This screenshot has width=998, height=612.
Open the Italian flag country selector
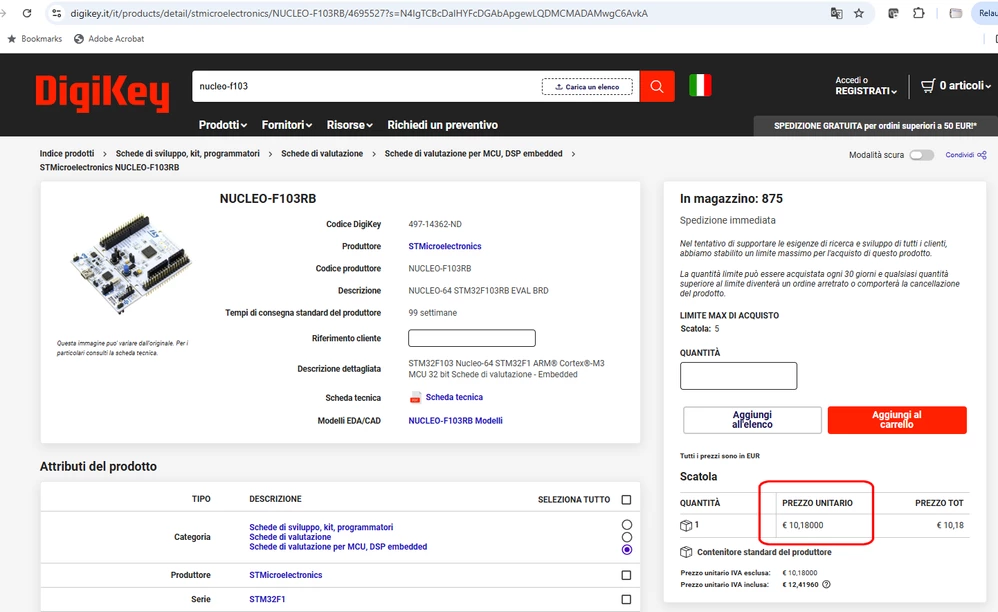(700, 85)
